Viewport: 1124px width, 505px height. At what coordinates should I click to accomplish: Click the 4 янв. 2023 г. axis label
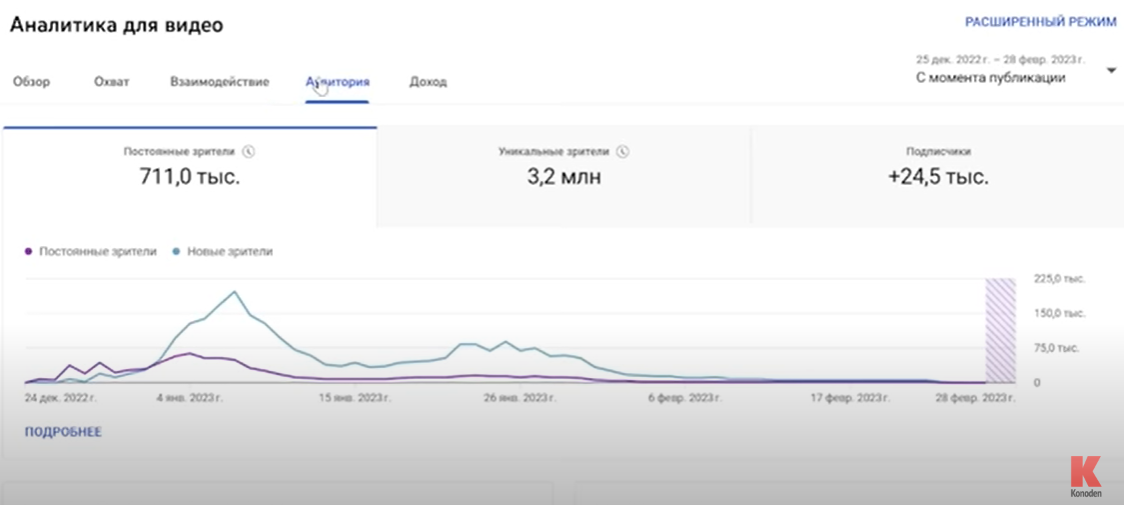coord(190,397)
